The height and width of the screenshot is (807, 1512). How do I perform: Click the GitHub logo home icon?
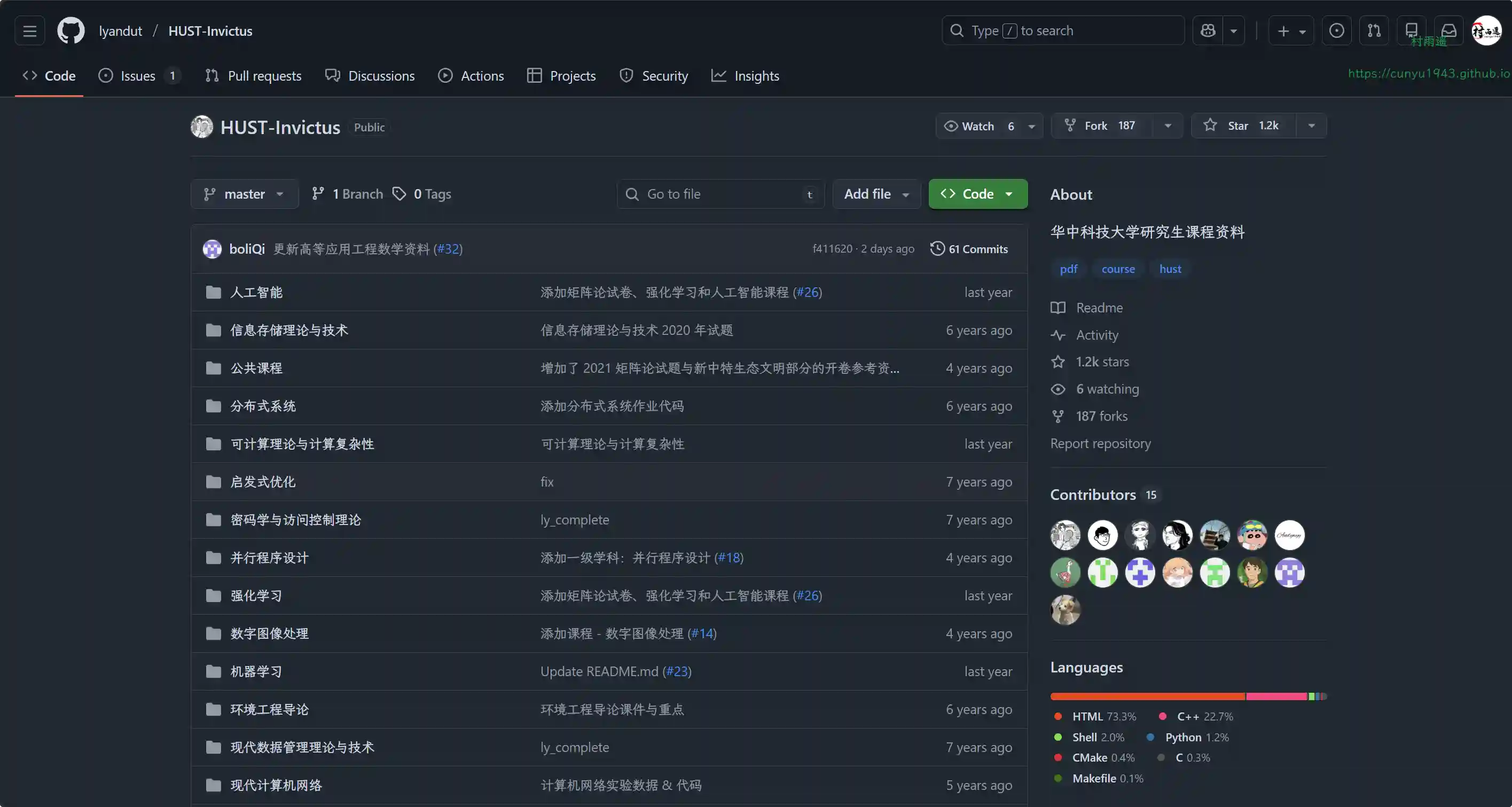71,30
